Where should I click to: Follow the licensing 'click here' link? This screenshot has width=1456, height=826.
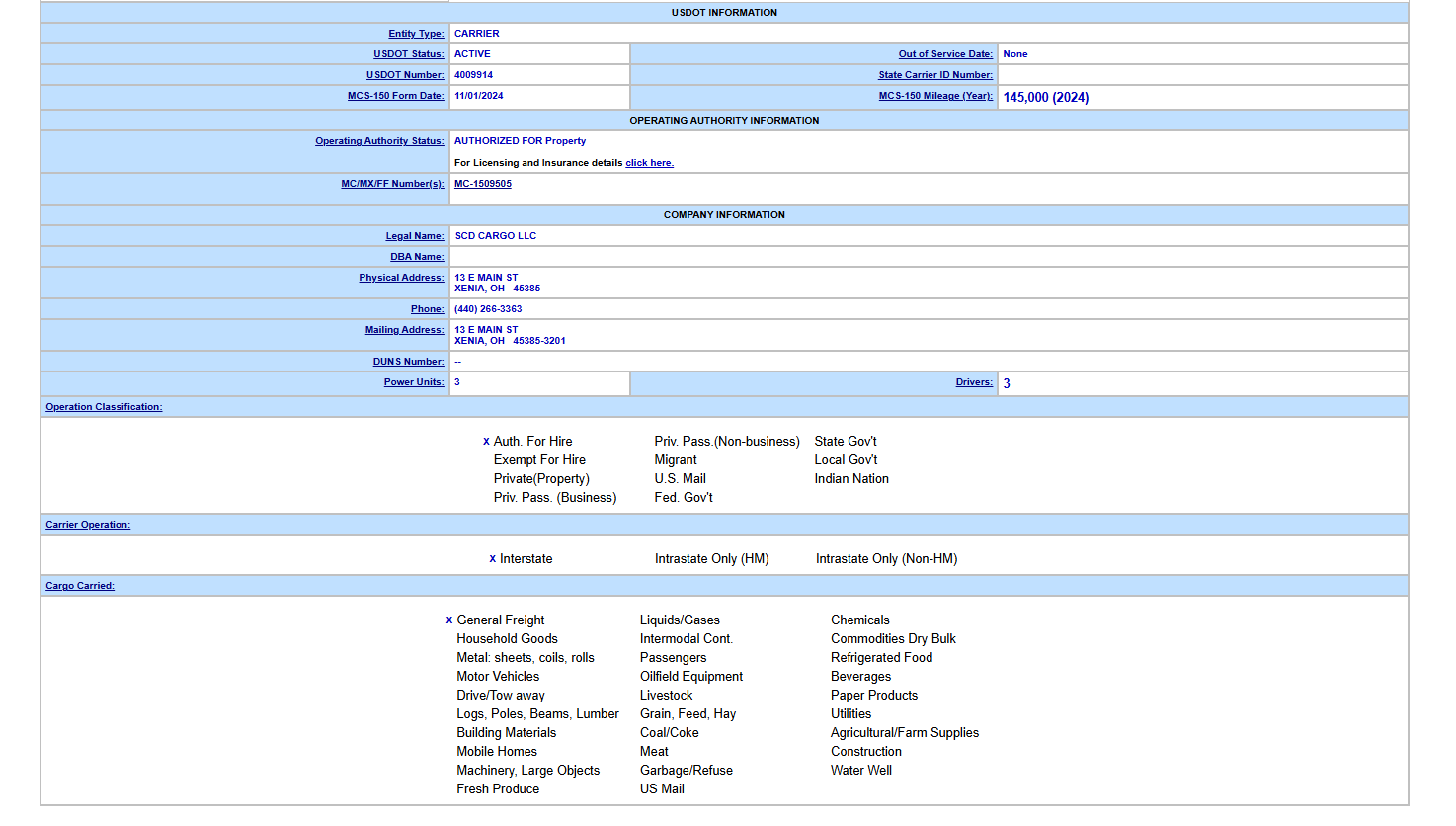pos(649,163)
